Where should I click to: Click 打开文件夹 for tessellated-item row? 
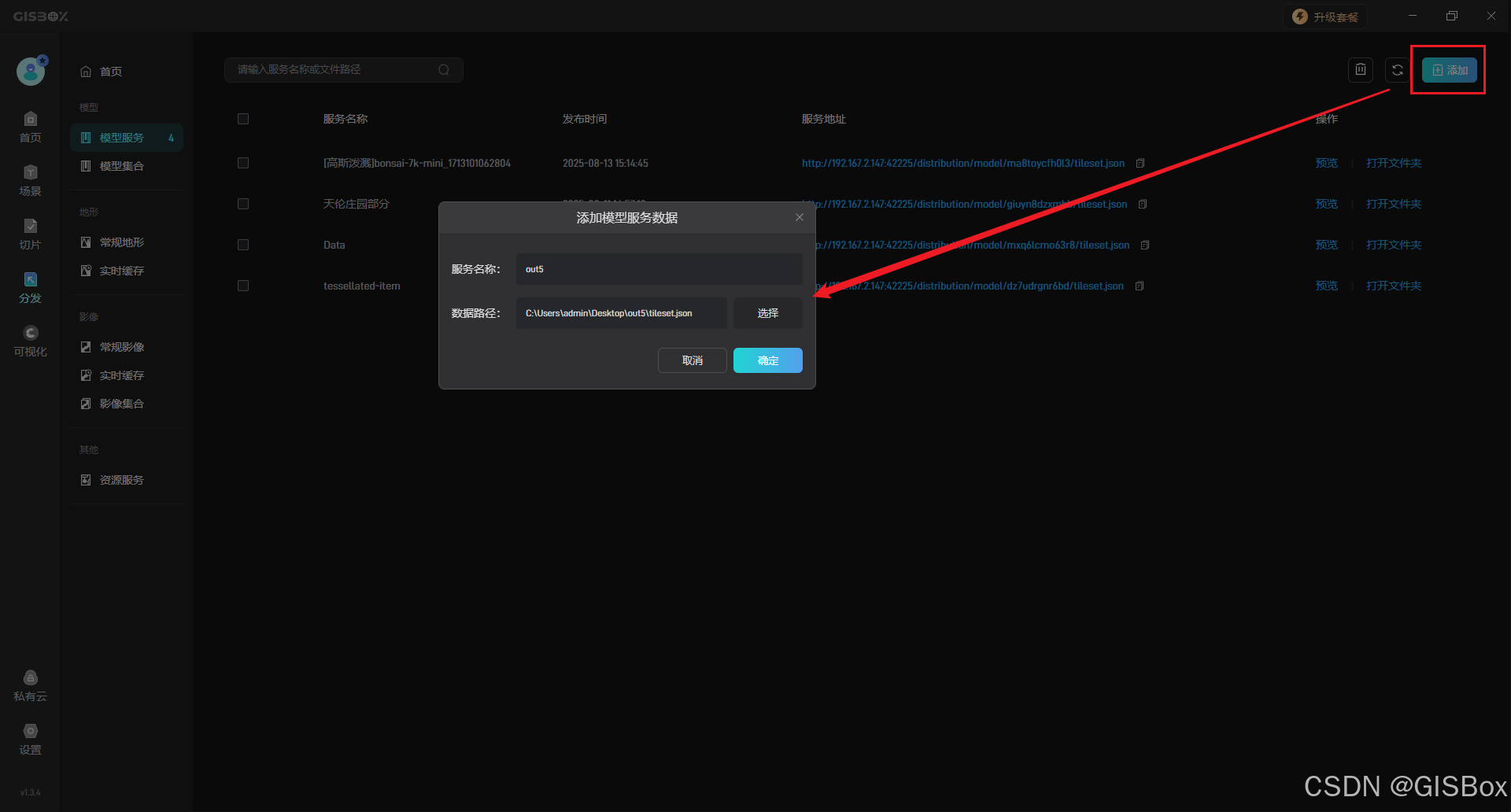point(1394,286)
